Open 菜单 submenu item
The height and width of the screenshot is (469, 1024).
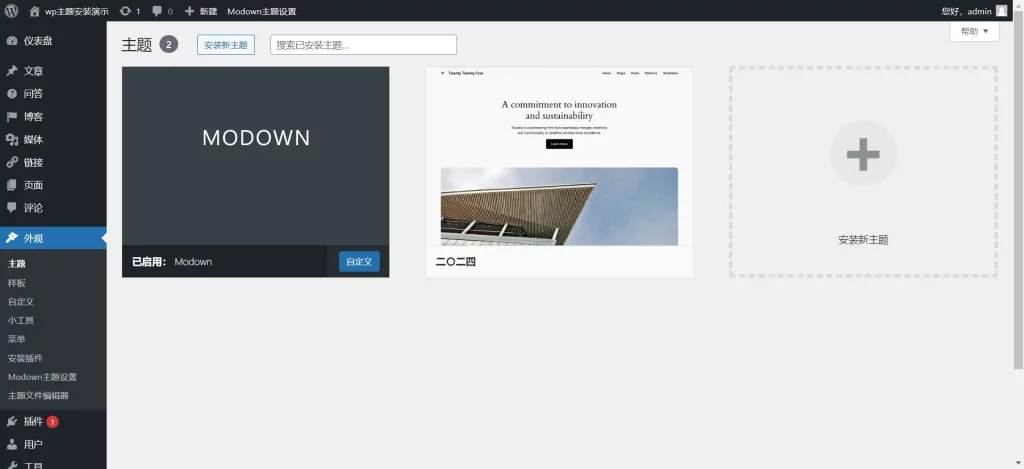pos(17,339)
